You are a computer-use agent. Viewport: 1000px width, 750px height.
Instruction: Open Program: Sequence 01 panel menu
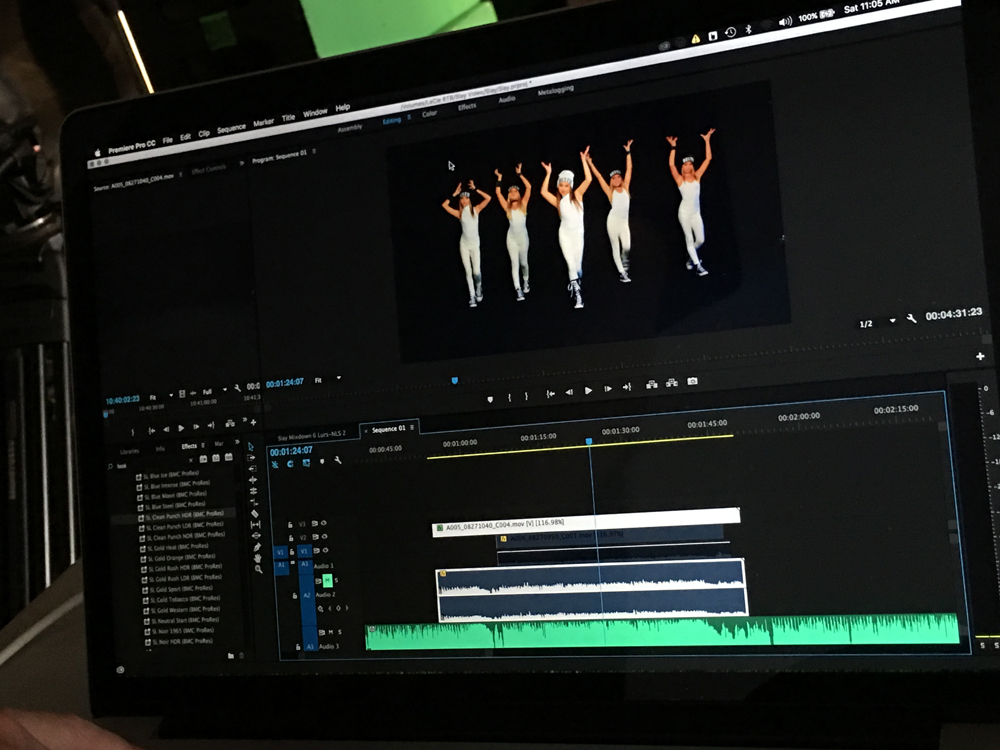[314, 151]
